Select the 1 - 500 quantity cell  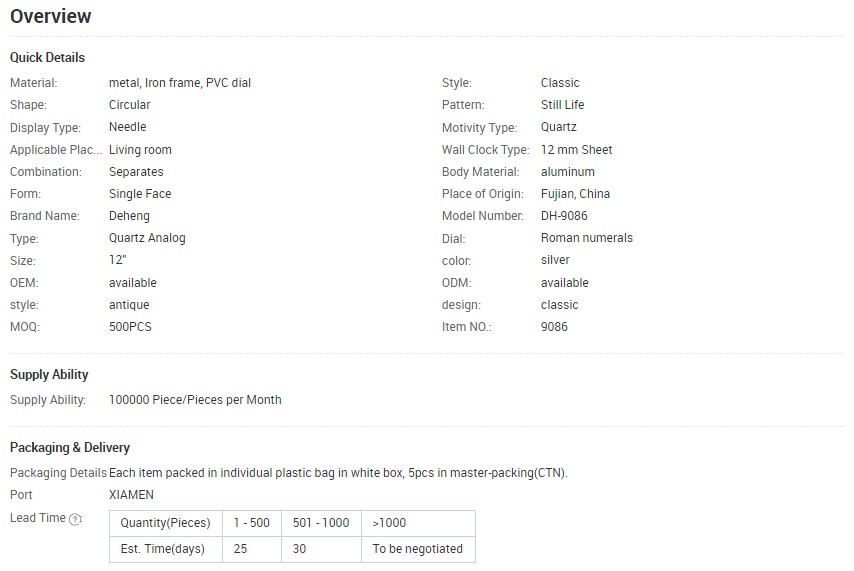click(x=252, y=523)
